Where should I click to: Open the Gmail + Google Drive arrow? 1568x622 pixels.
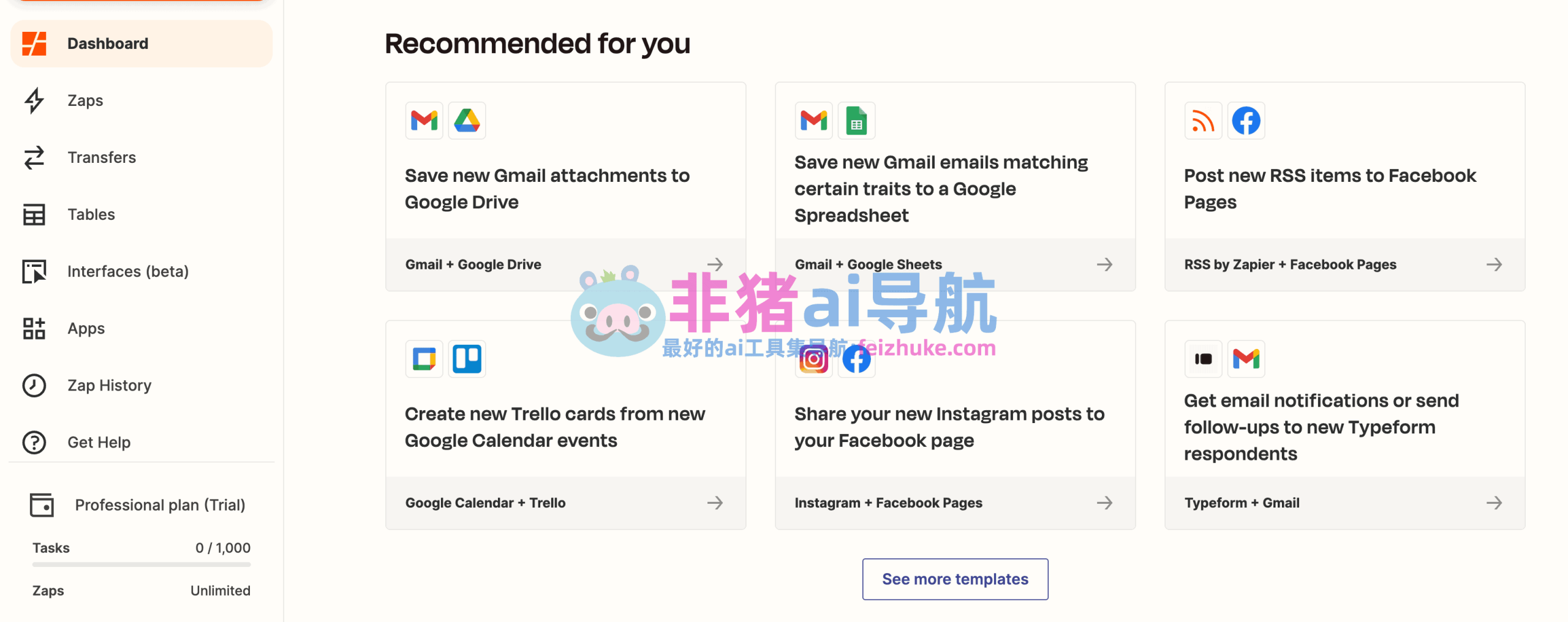coord(715,264)
